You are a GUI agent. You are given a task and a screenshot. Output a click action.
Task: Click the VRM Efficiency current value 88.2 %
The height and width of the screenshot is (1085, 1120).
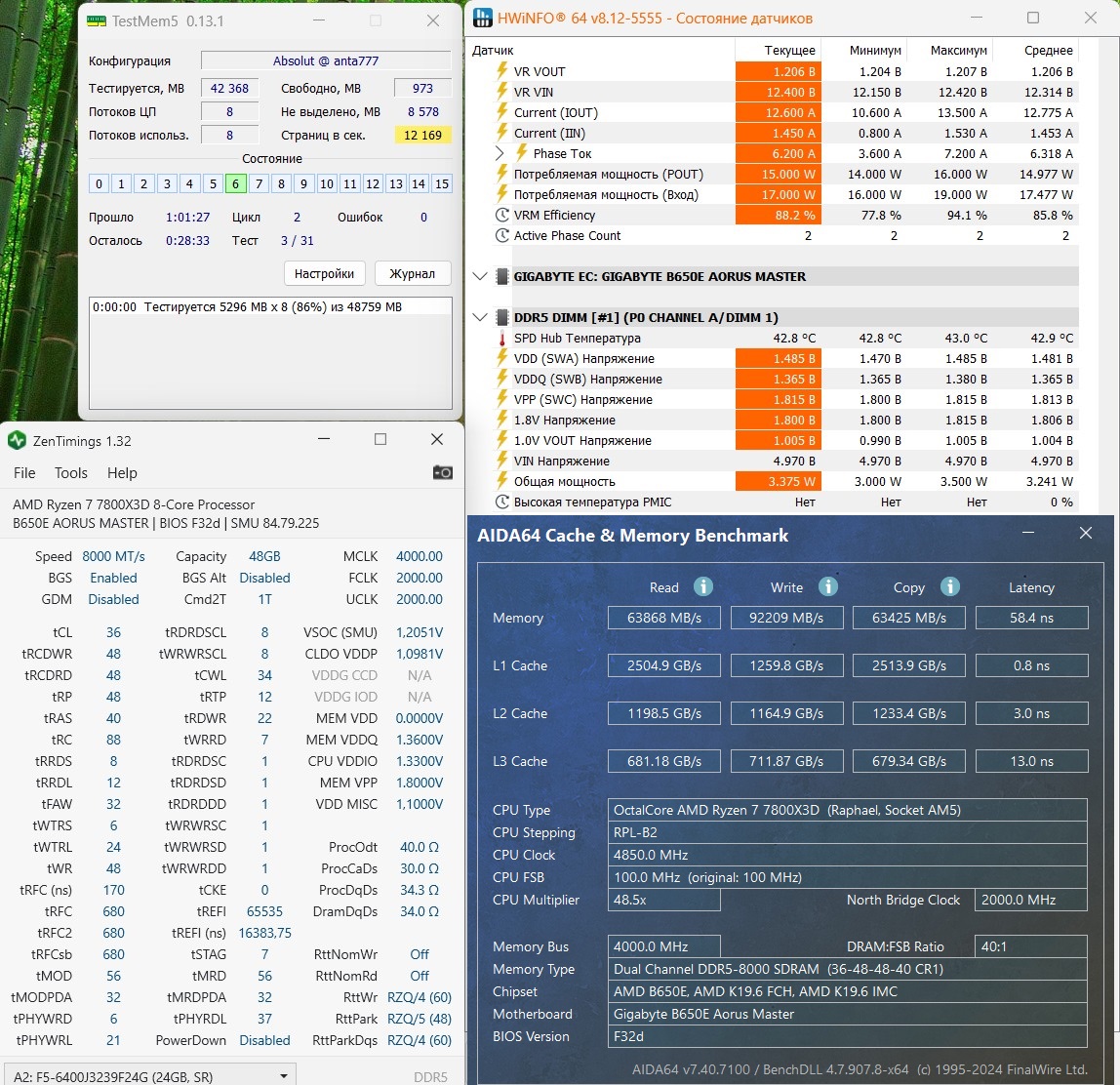click(x=778, y=215)
